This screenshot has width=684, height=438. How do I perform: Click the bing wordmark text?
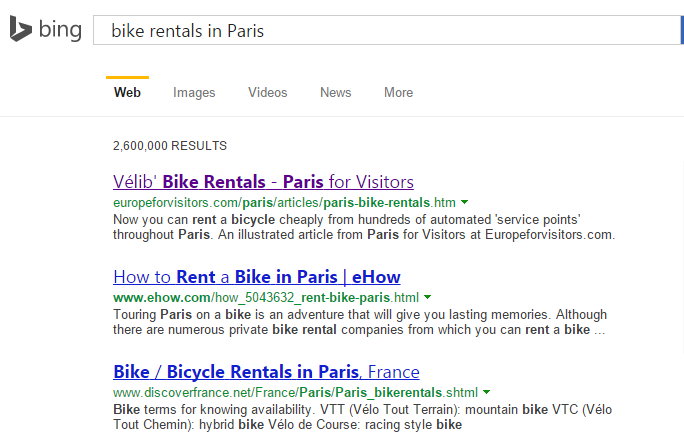click(x=60, y=30)
